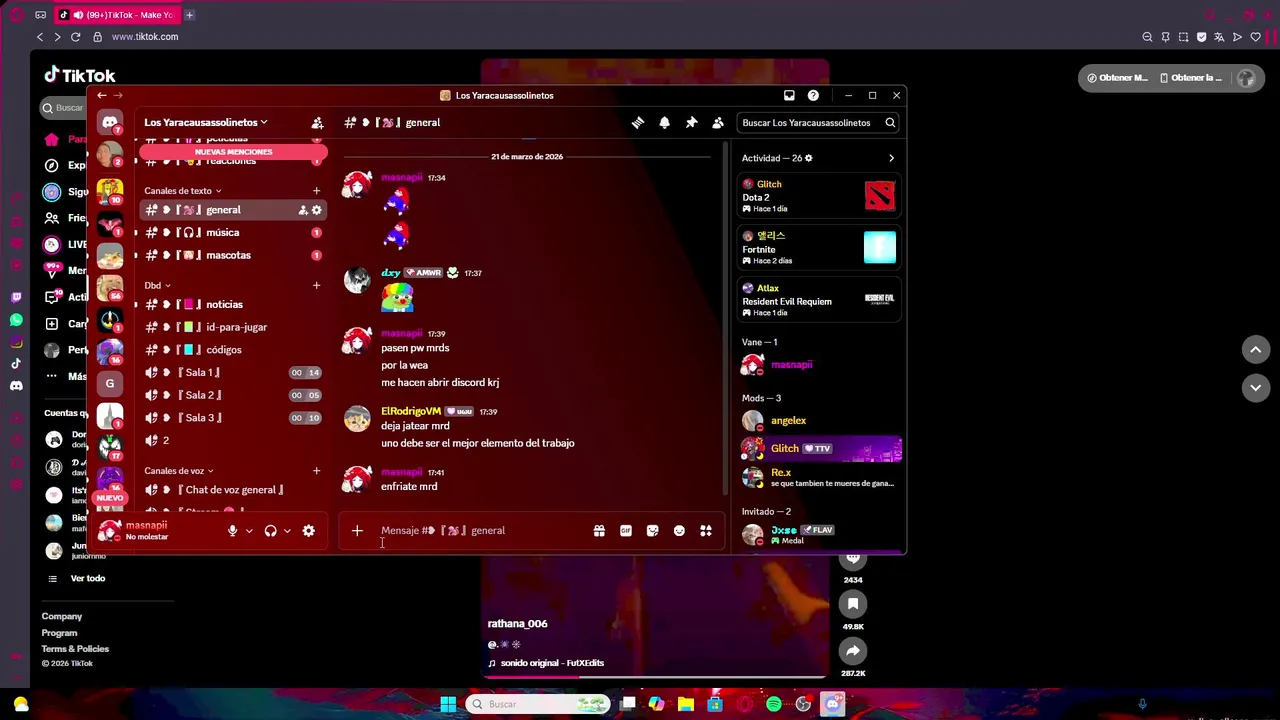This screenshot has width=1280, height=720.
Task: Open the Threads icon in channel header
Action: pos(638,122)
